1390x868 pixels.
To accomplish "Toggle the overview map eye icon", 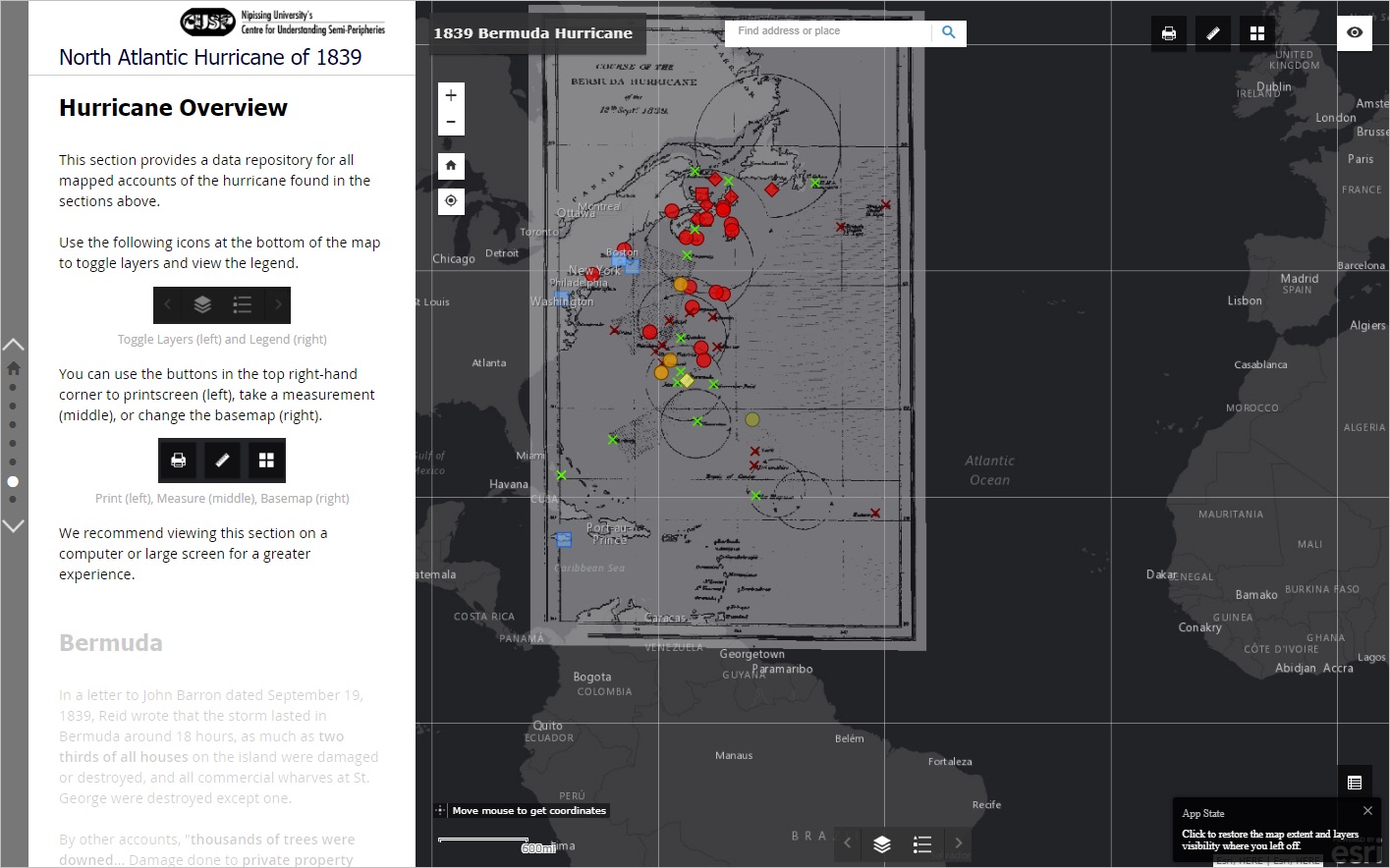I will click(x=1355, y=32).
